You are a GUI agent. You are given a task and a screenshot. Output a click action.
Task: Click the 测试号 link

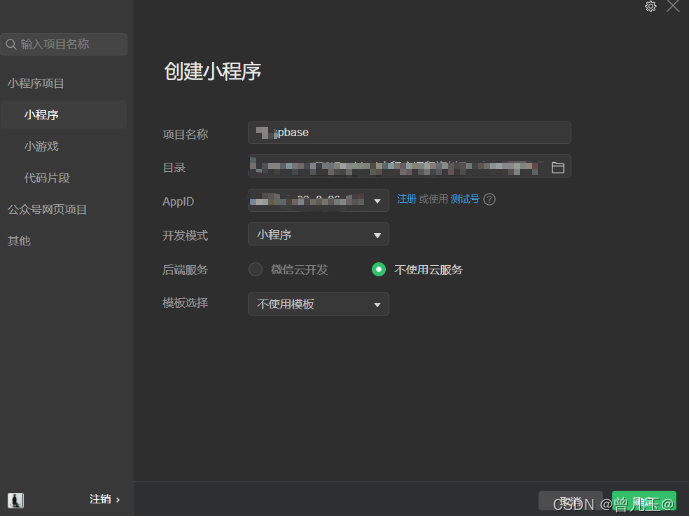465,199
